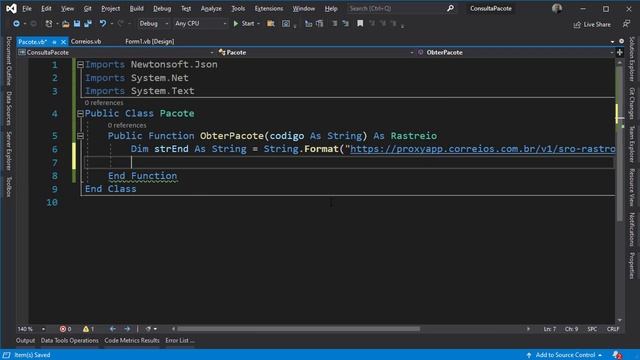
Task: Open the Debug configuration dropdown
Action: 153,24
